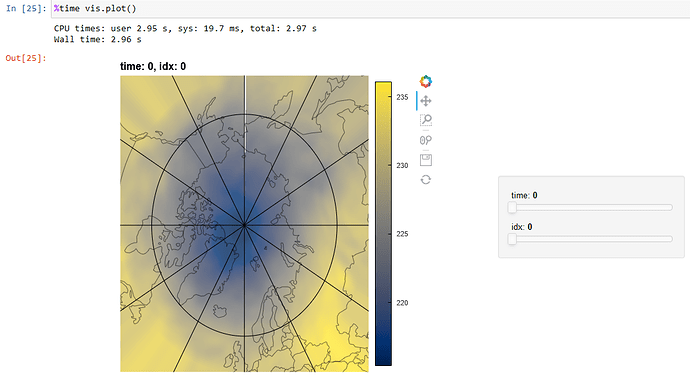
Task: Toggle the Wheel Zoom tool
Action: [x=426, y=140]
